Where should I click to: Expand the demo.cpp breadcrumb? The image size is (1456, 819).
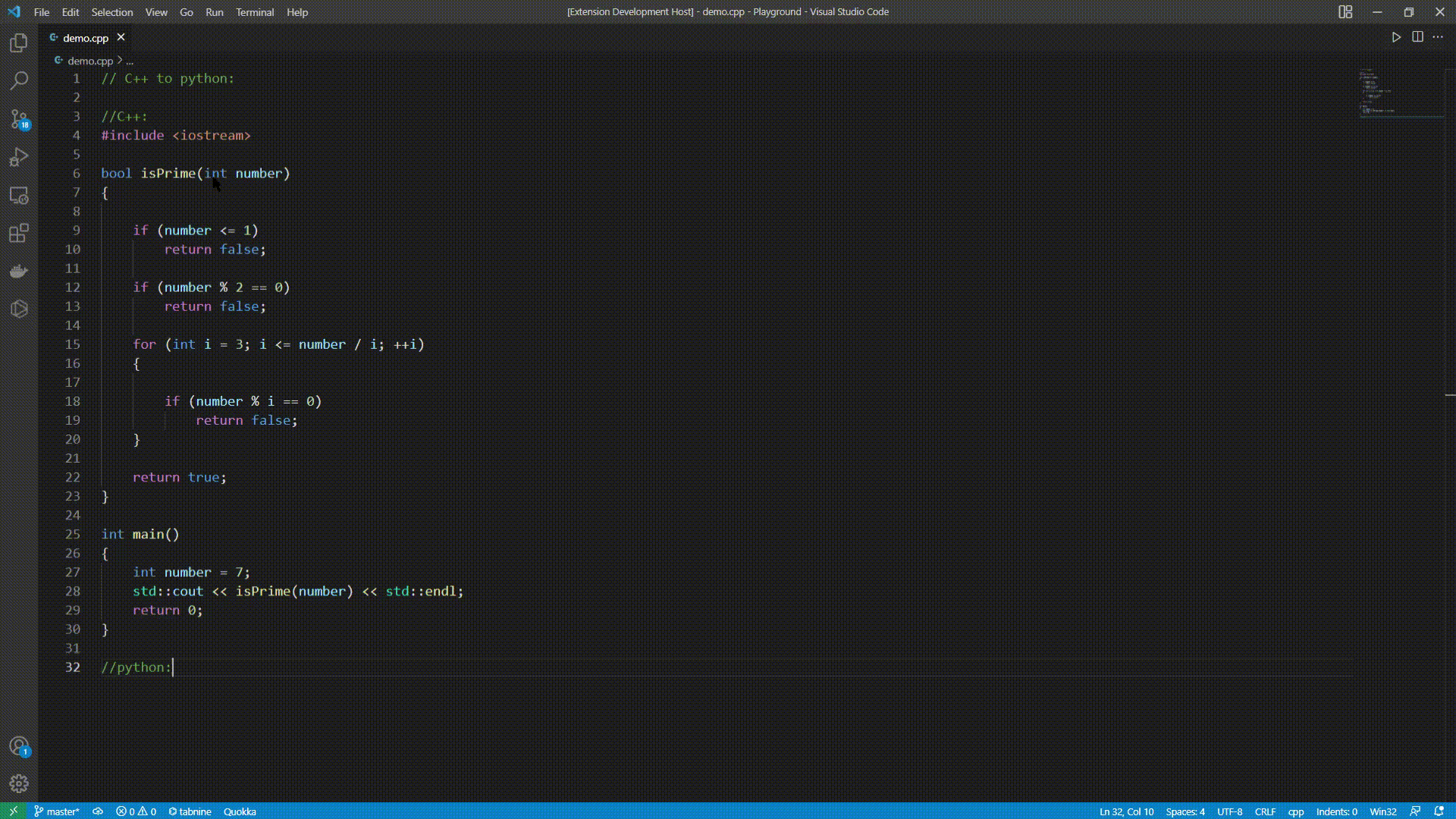pos(130,61)
